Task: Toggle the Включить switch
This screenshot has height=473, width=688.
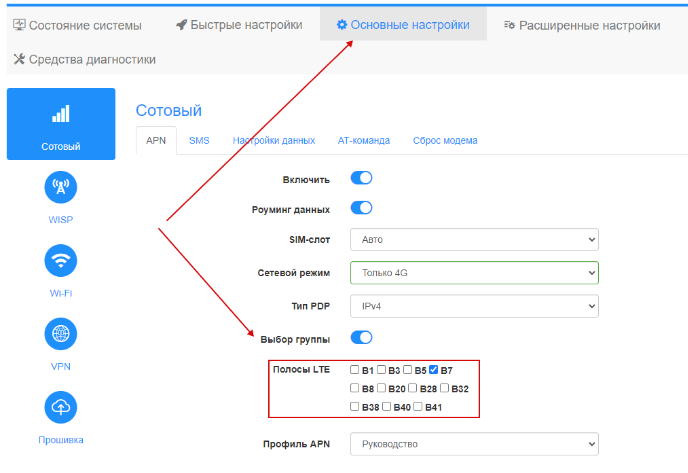Action: [x=362, y=178]
